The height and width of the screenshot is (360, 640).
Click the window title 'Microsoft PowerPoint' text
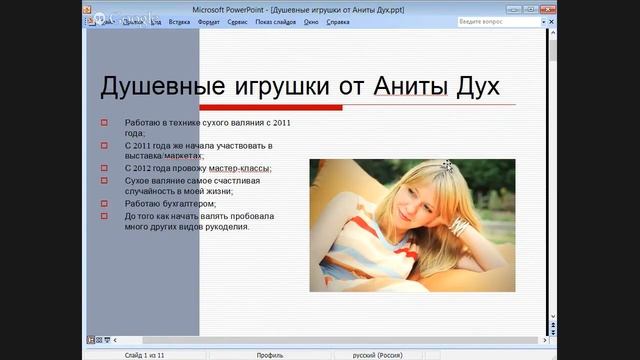tap(228, 10)
